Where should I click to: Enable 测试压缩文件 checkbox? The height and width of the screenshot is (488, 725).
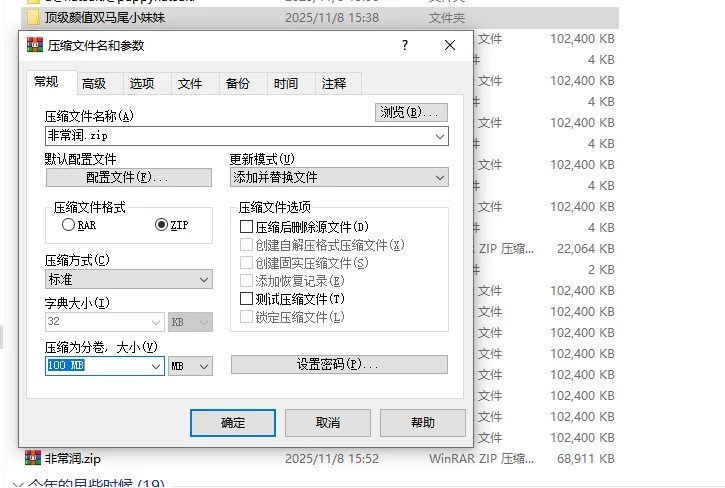247,299
